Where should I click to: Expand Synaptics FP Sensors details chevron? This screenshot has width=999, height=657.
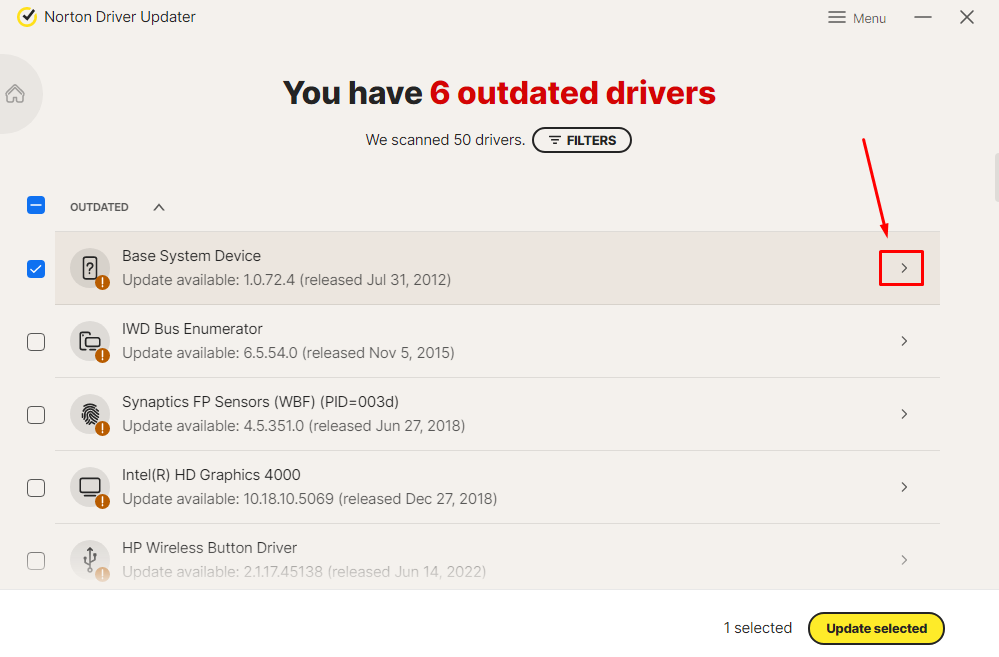click(x=904, y=414)
